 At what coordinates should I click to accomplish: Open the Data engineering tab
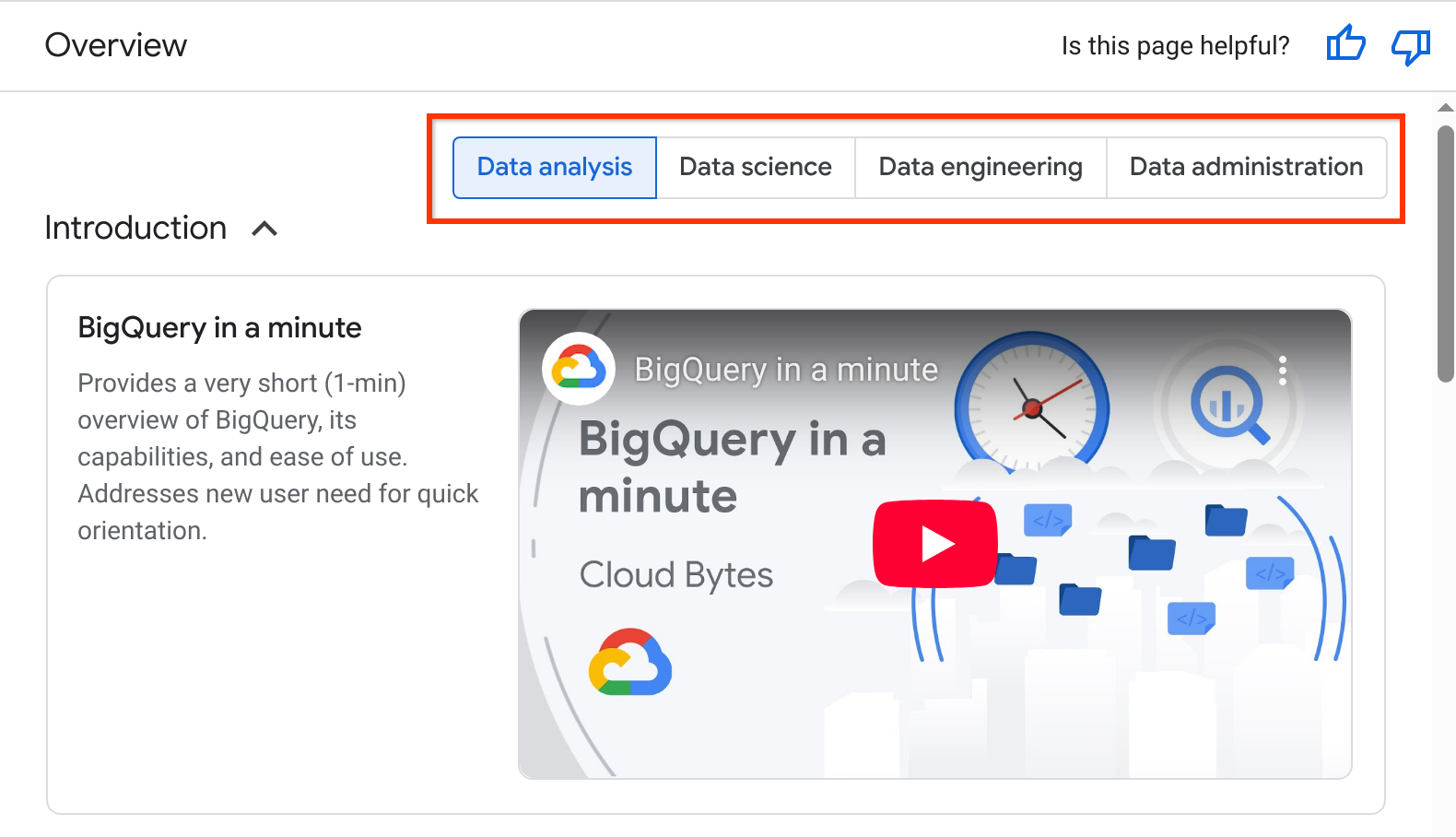980,167
